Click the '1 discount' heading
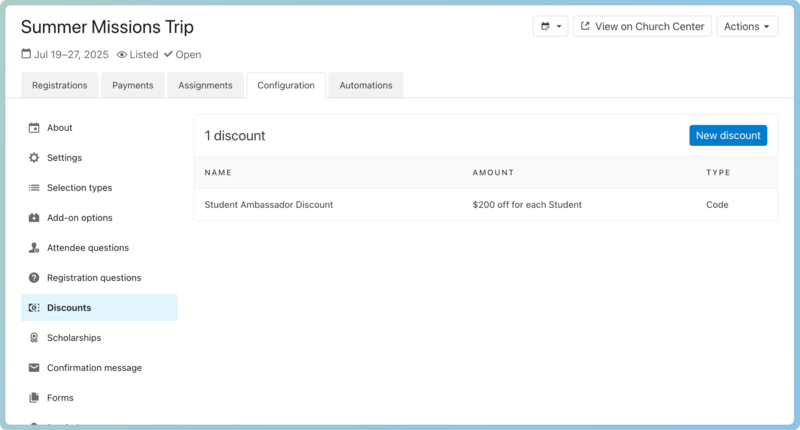 pos(235,136)
